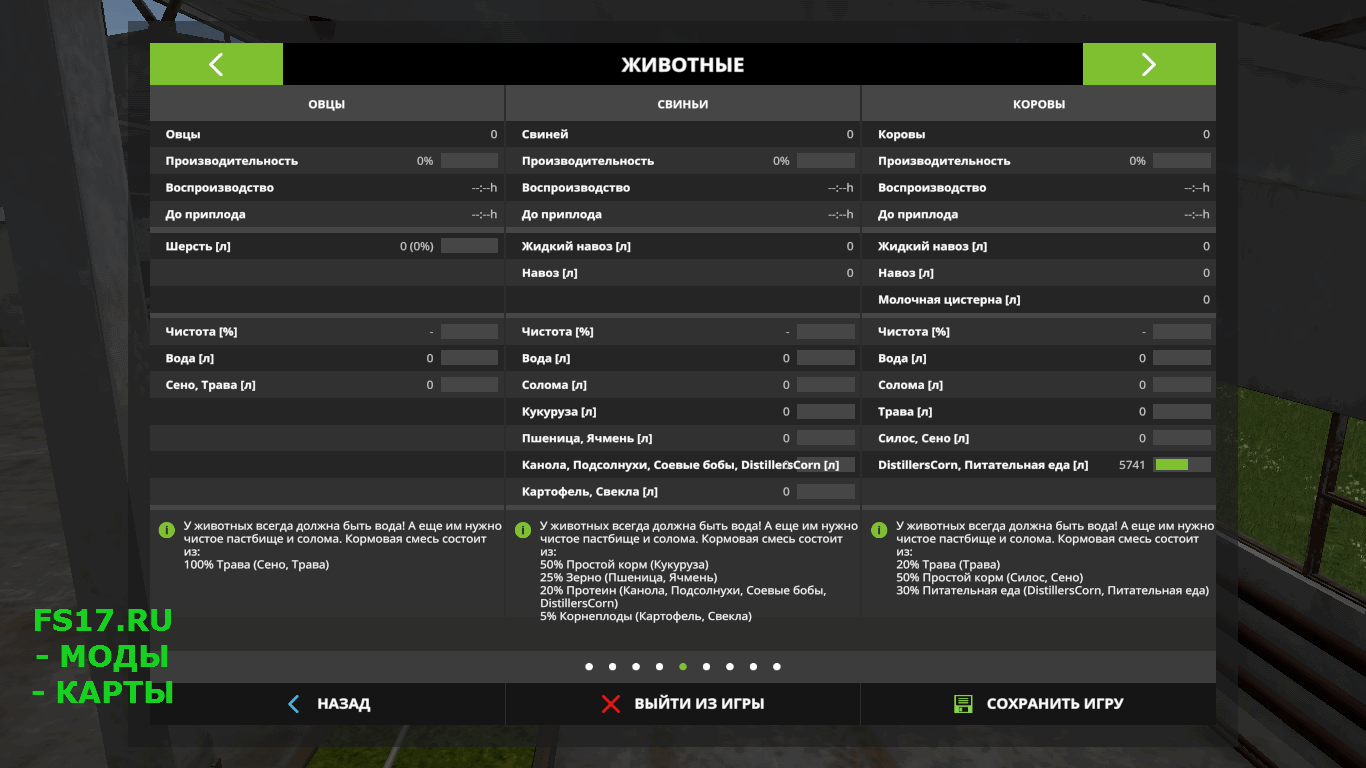
Task: Click the Животные page title
Action: (x=683, y=65)
